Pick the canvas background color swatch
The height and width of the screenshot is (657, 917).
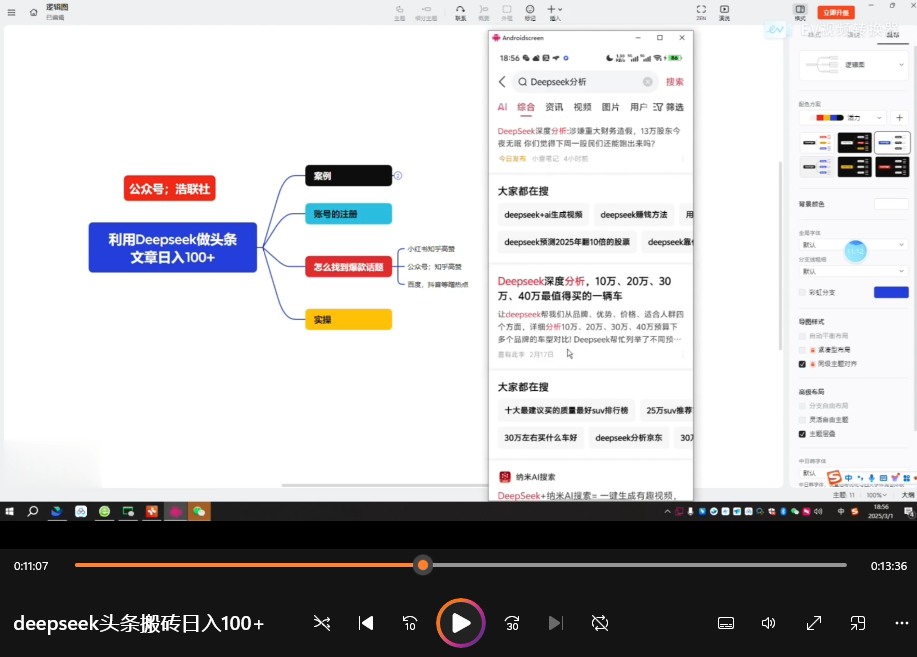click(891, 204)
